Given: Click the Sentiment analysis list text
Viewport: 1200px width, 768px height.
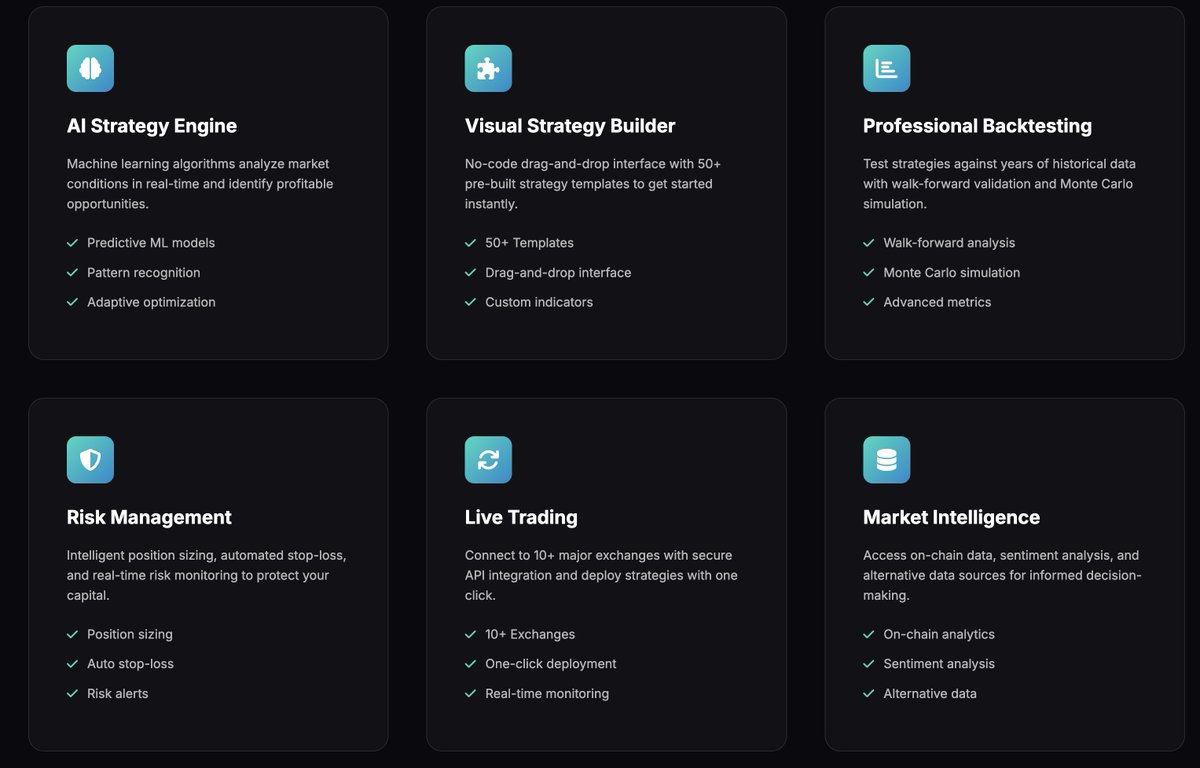Looking at the screenshot, I should [939, 664].
